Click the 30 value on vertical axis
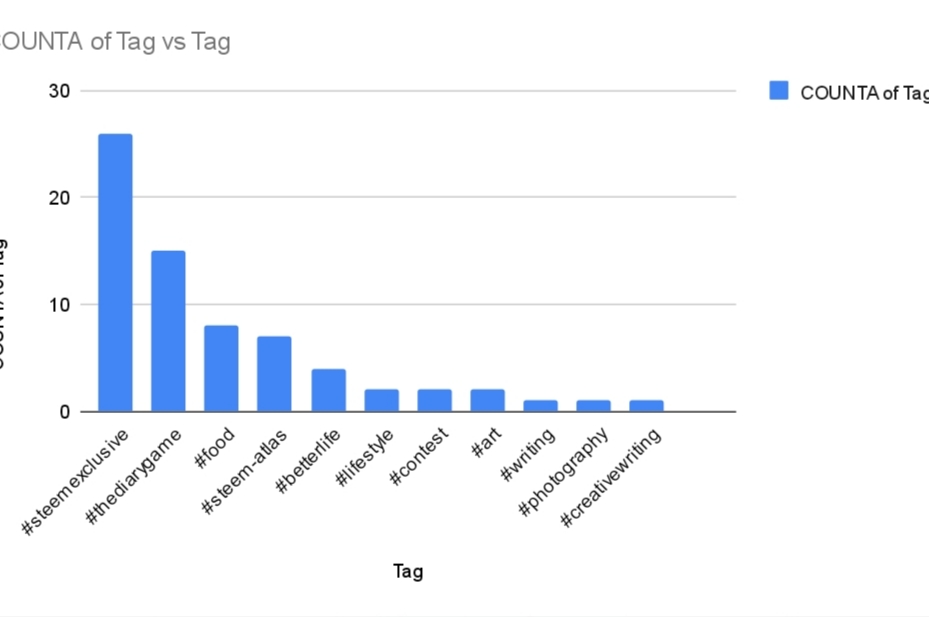This screenshot has height=617, width=929. tap(59, 91)
